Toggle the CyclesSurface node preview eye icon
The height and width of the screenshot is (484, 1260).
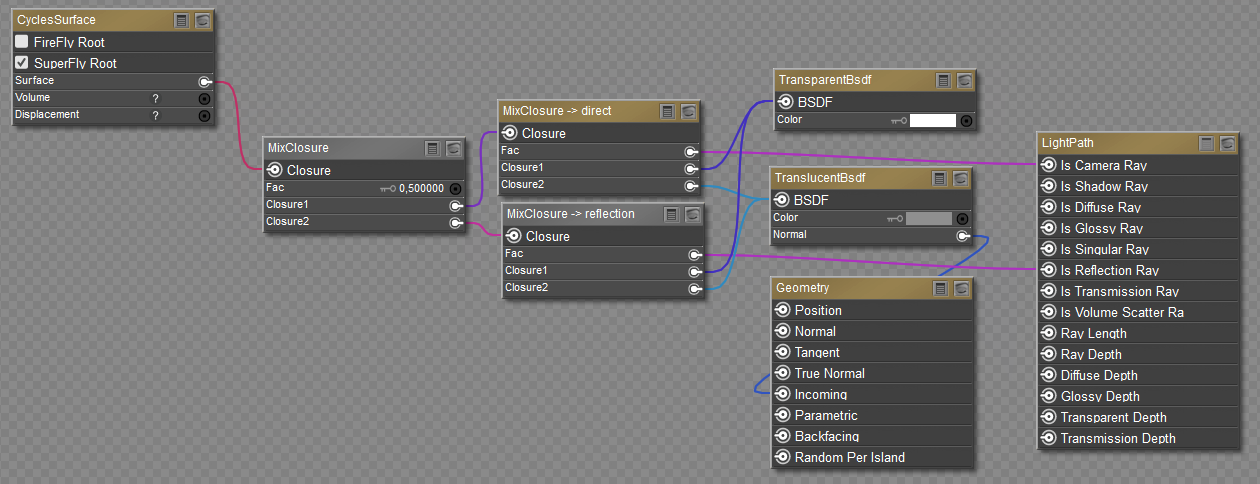pos(203,20)
